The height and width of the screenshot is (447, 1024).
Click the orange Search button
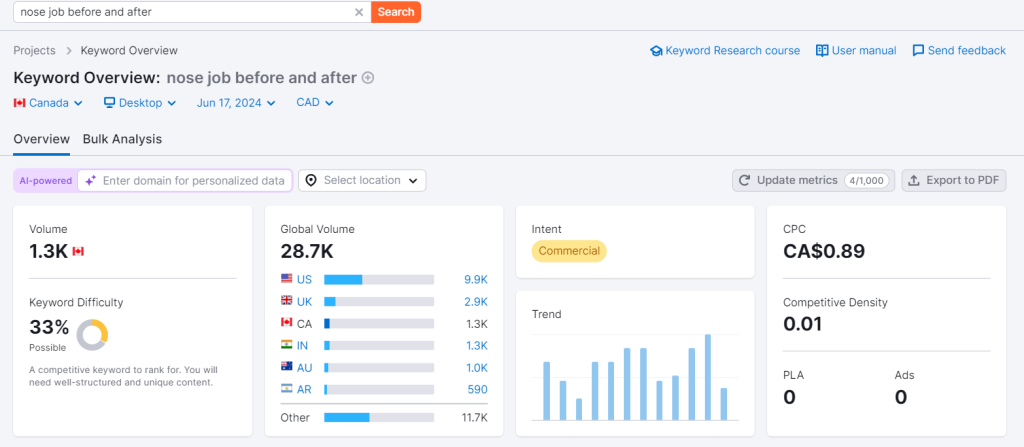tap(396, 12)
